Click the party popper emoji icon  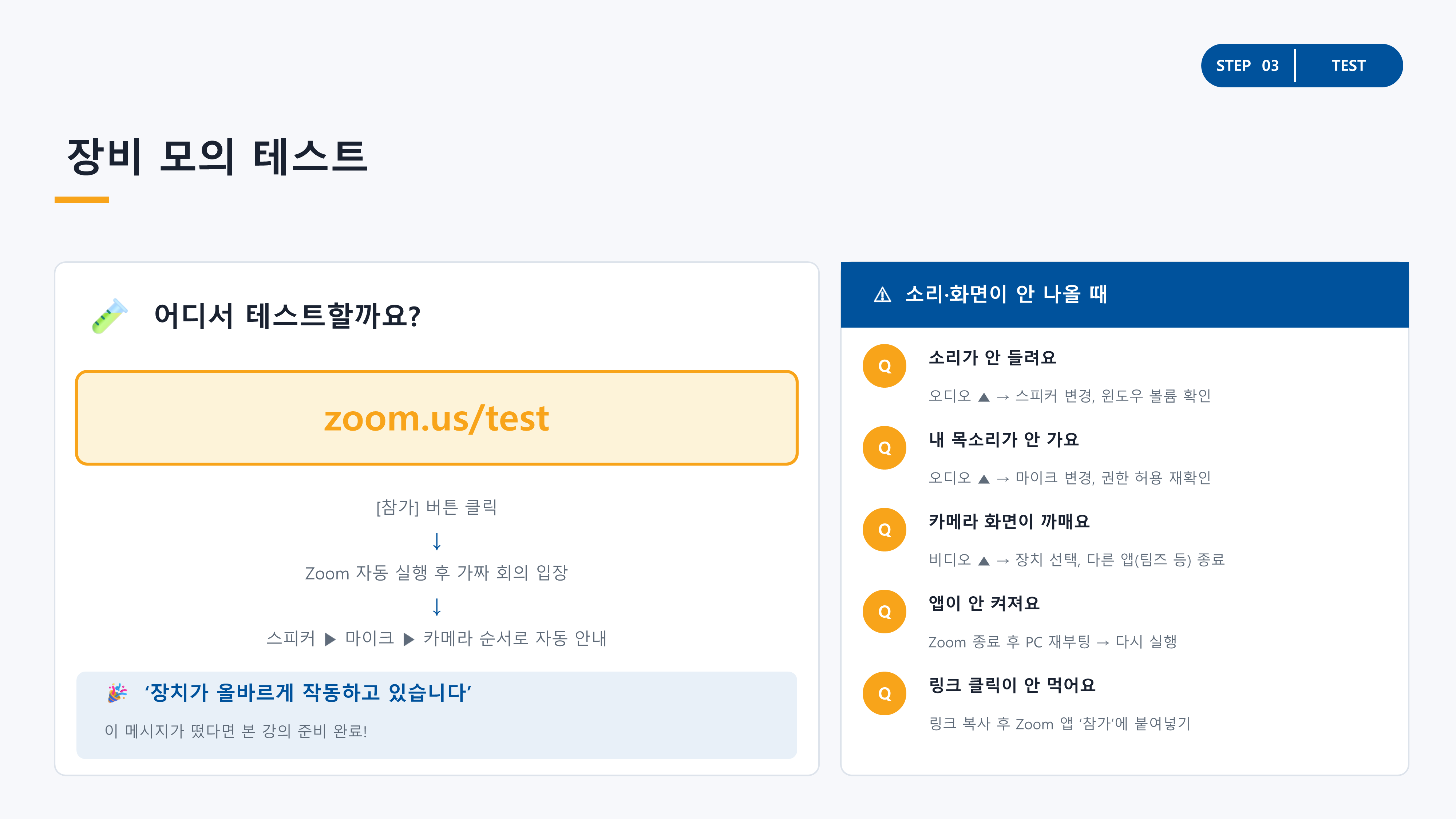pos(118,692)
